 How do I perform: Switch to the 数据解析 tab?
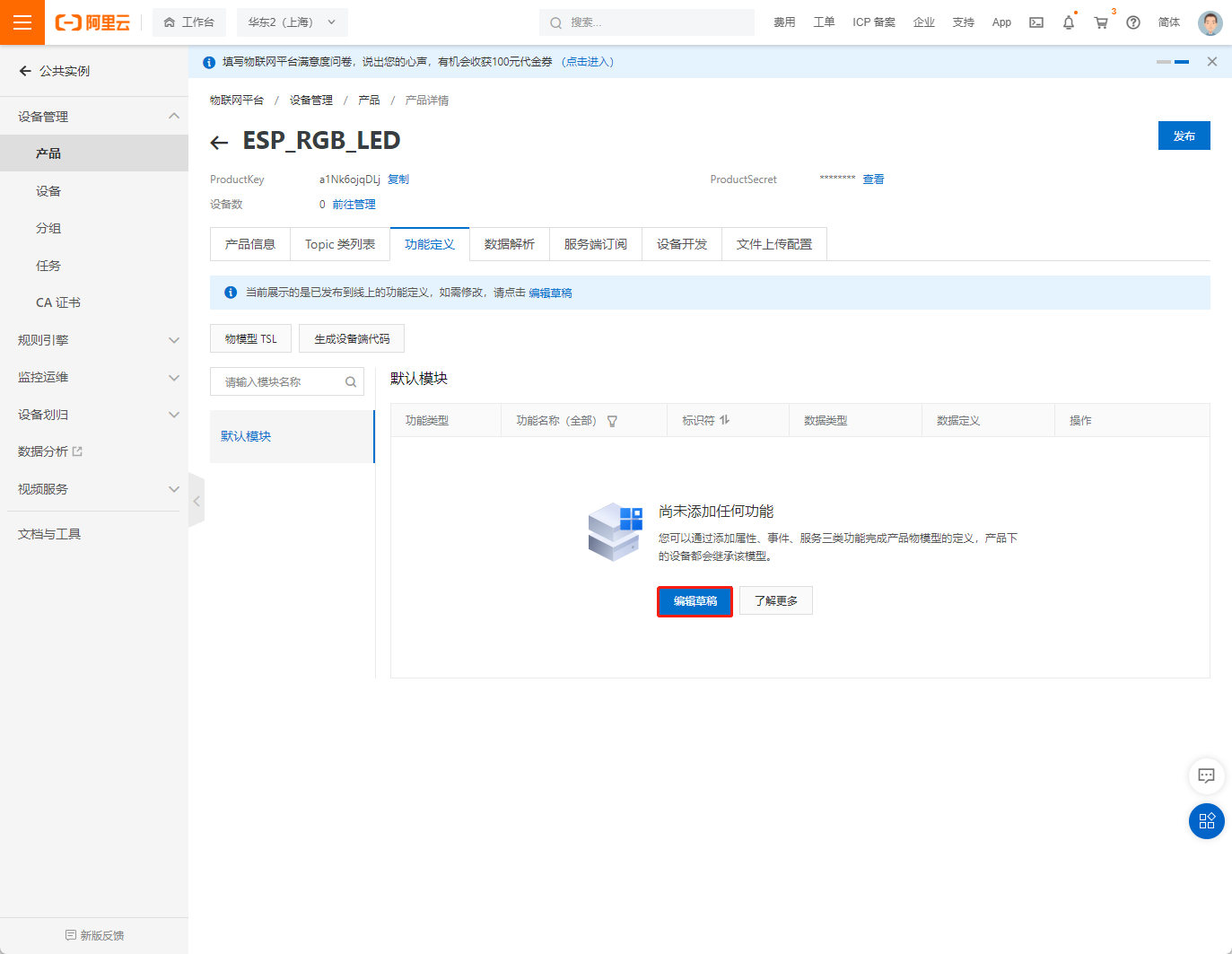pyautogui.click(x=510, y=244)
